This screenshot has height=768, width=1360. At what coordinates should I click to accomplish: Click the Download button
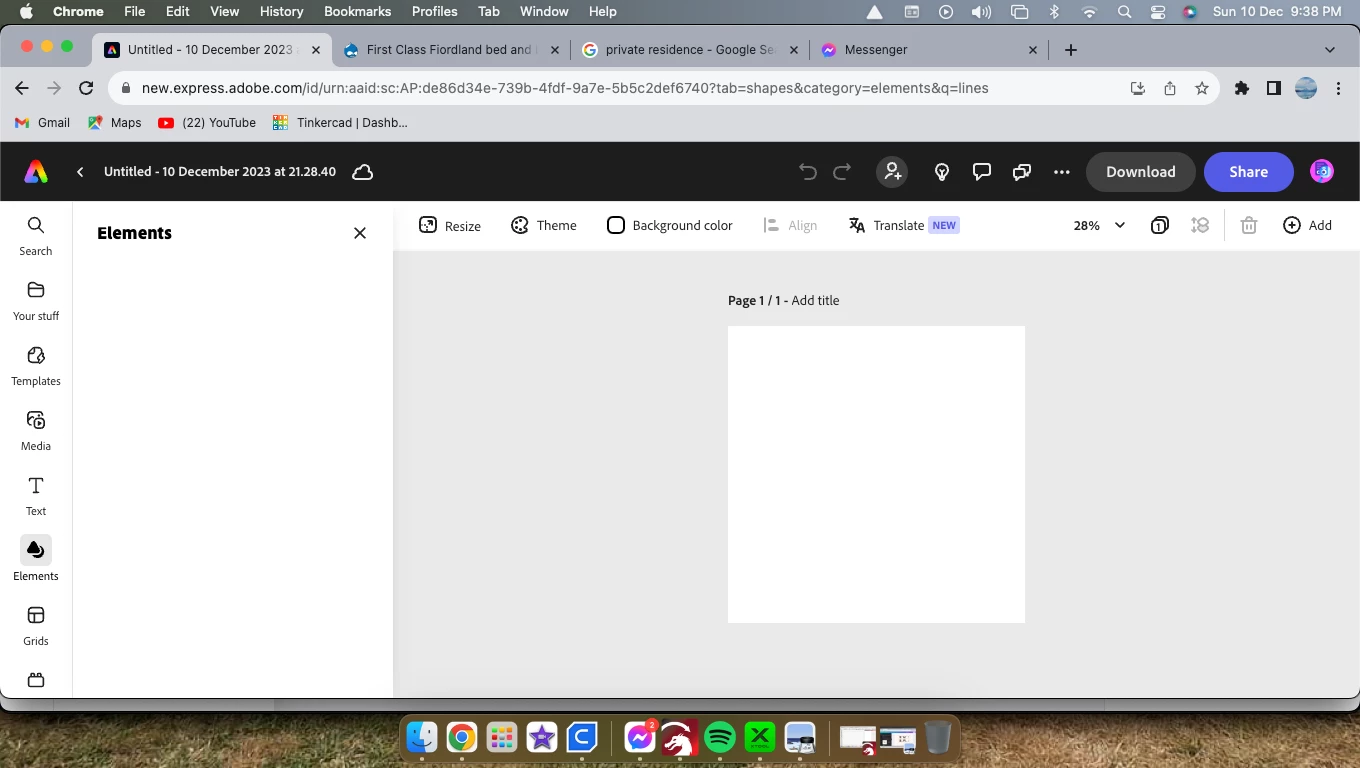click(1141, 172)
